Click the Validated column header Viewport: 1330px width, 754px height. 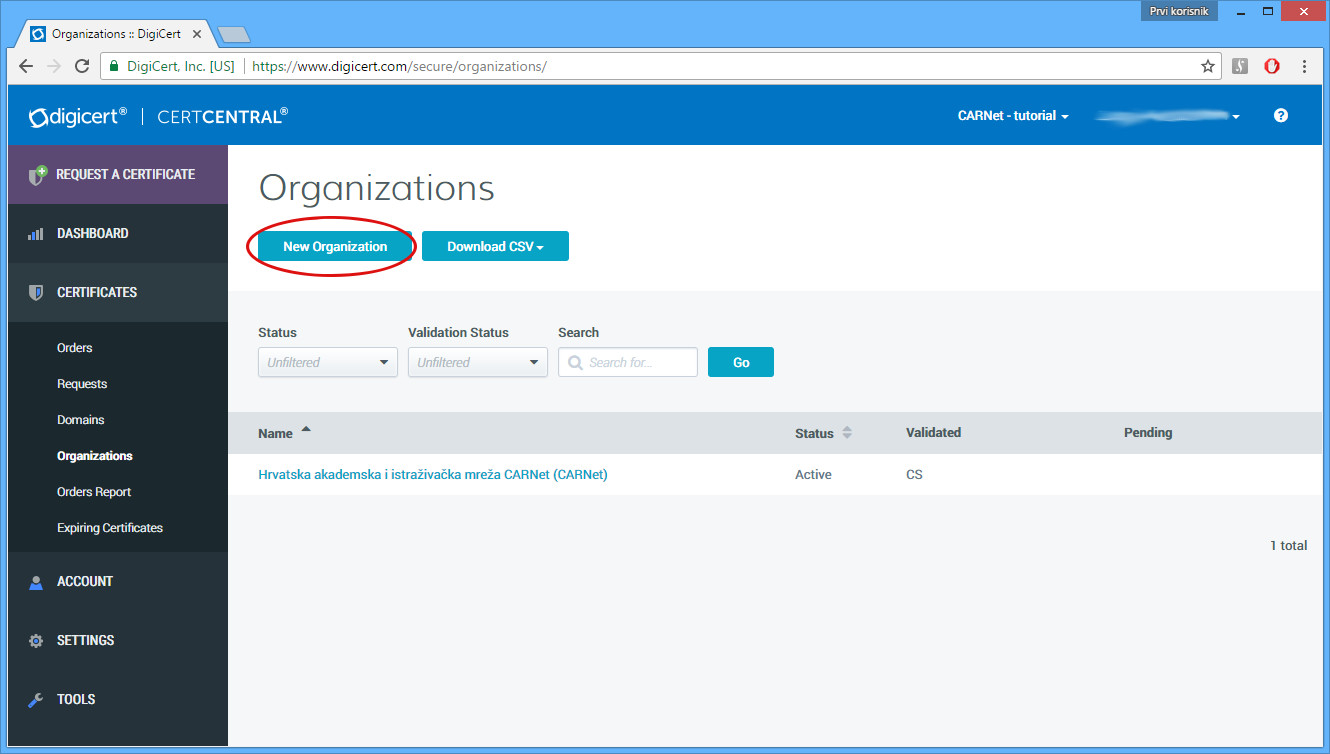[x=933, y=432]
